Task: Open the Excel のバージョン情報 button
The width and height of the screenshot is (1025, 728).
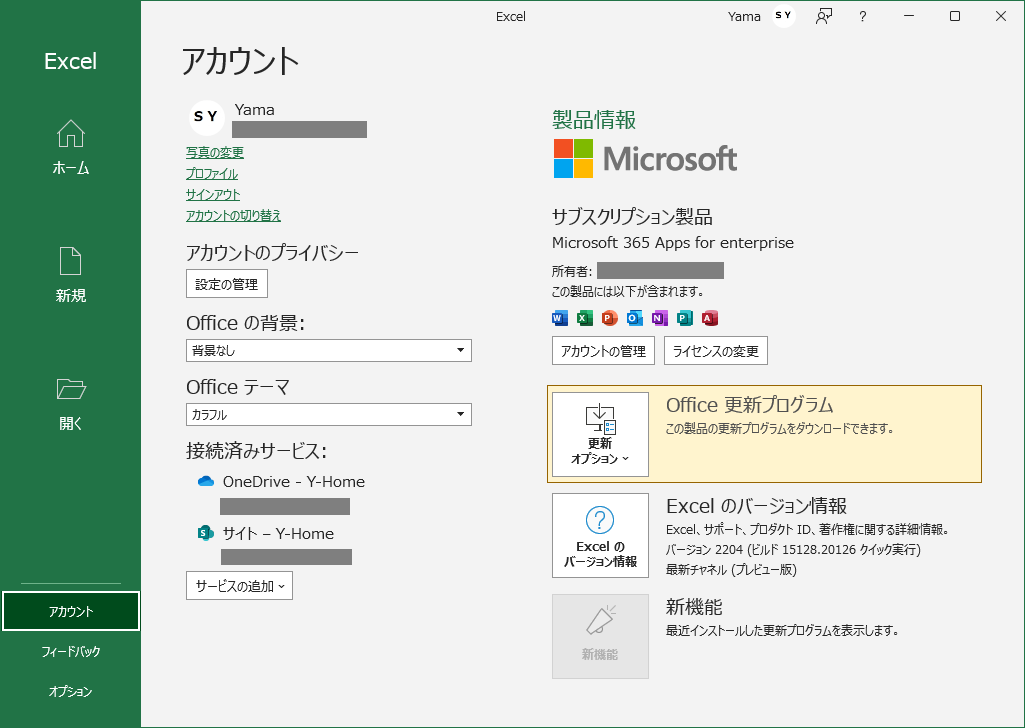Action: point(600,535)
